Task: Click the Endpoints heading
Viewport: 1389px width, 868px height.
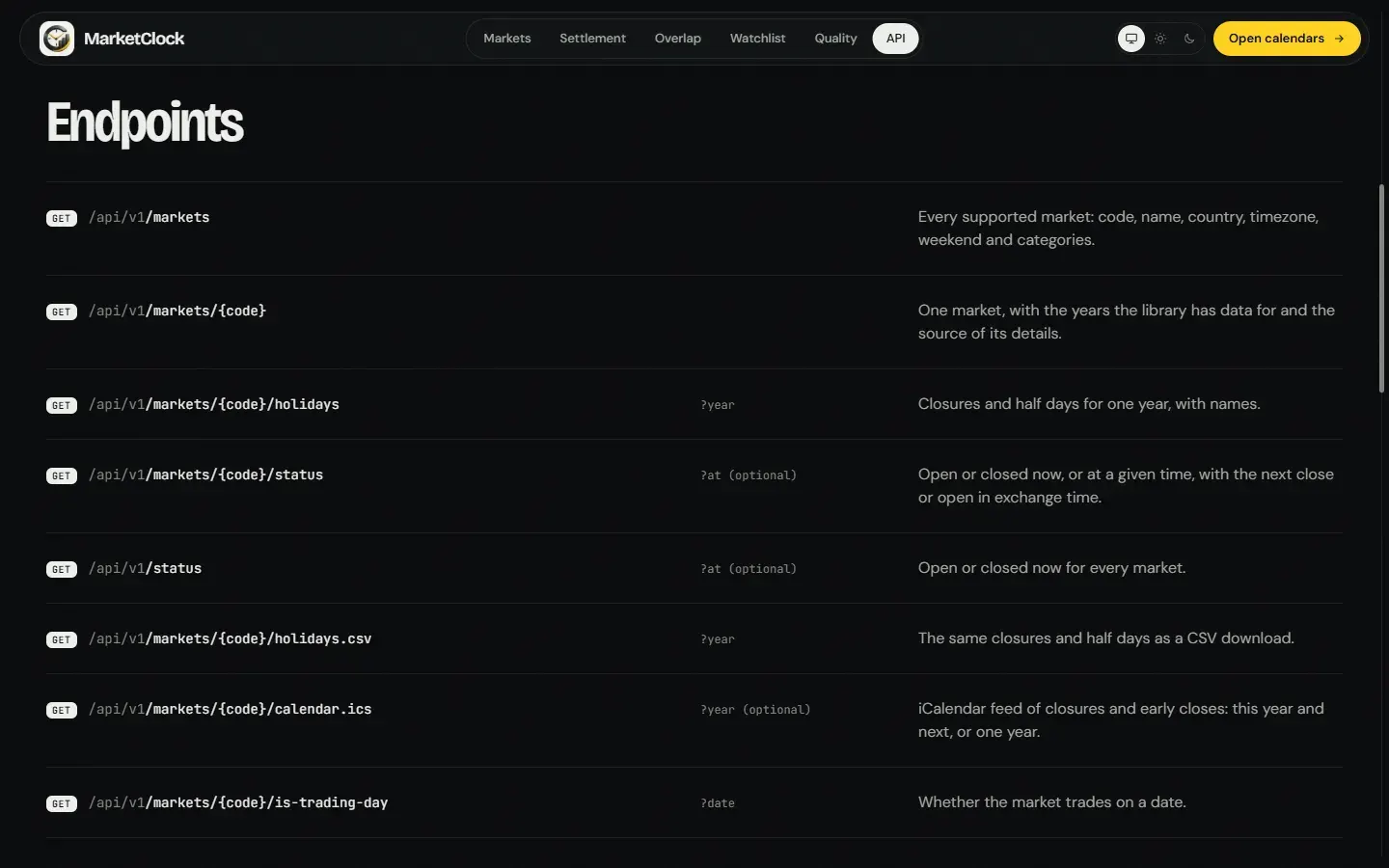Action: pyautogui.click(x=145, y=122)
